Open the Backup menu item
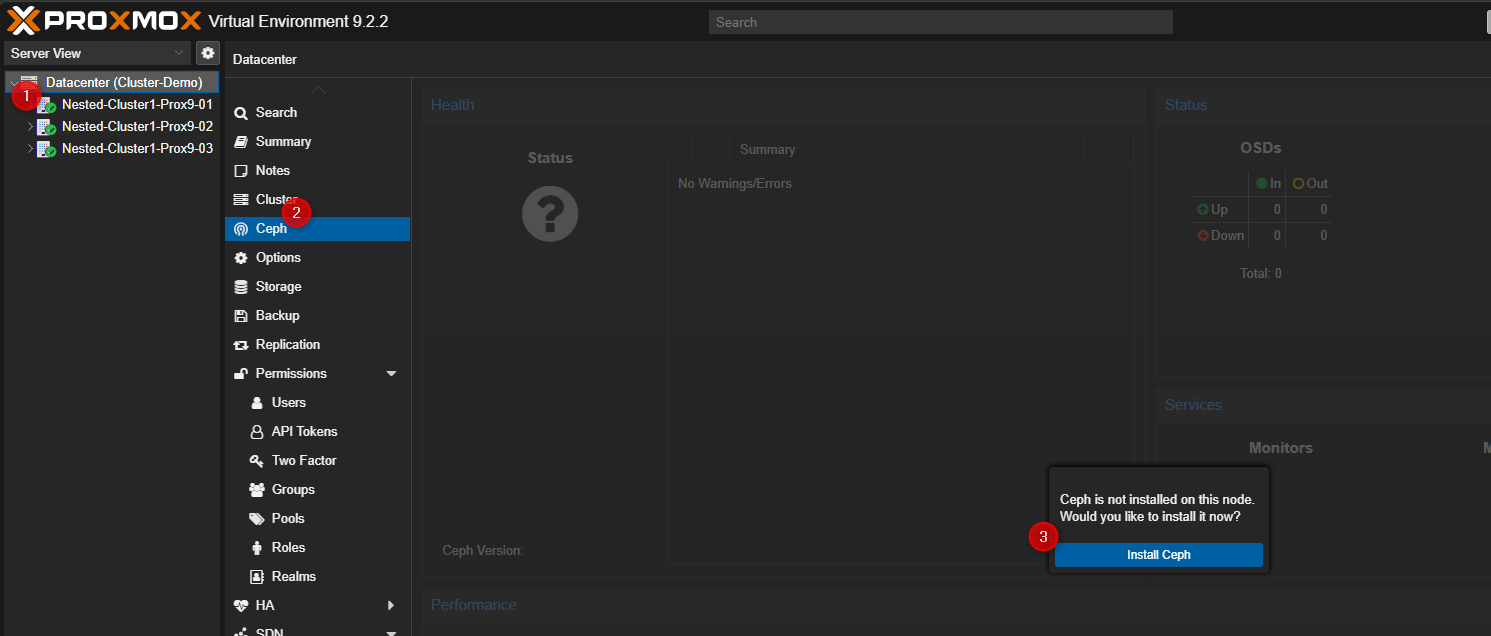The width and height of the screenshot is (1491, 636). pos(318,316)
